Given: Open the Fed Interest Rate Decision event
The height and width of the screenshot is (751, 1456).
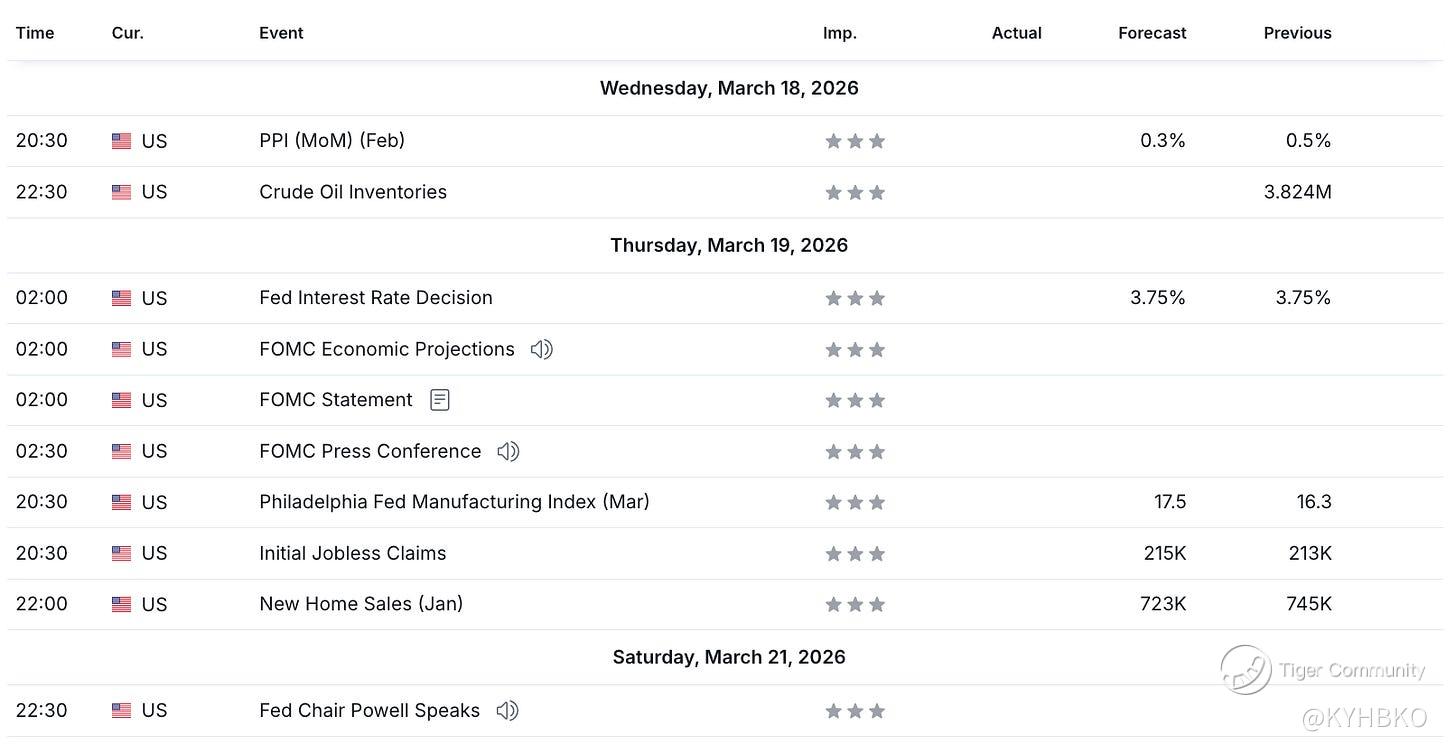Looking at the screenshot, I should click(376, 298).
